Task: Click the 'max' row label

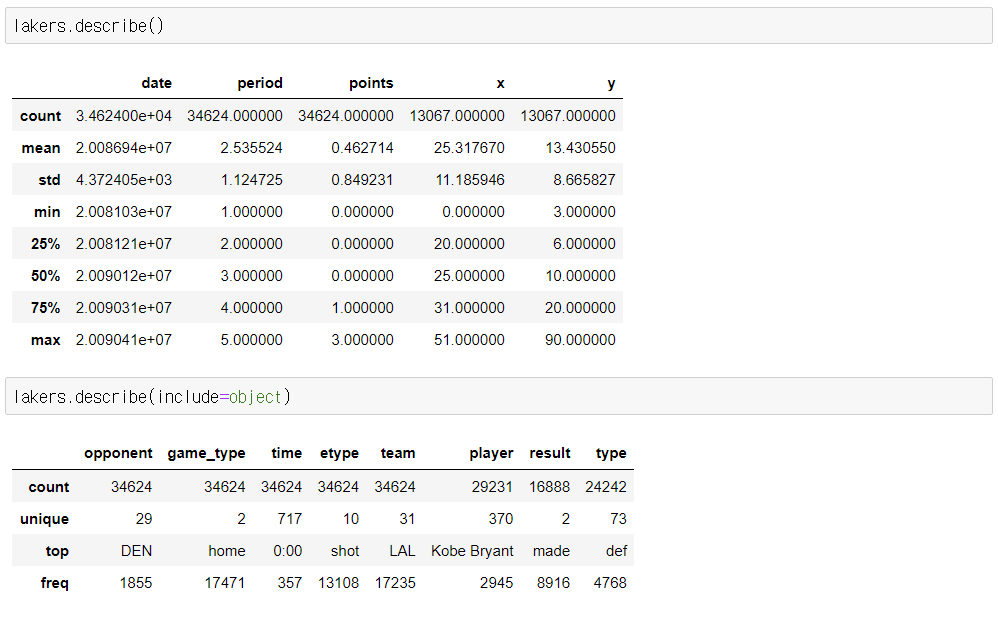Action: click(45, 340)
